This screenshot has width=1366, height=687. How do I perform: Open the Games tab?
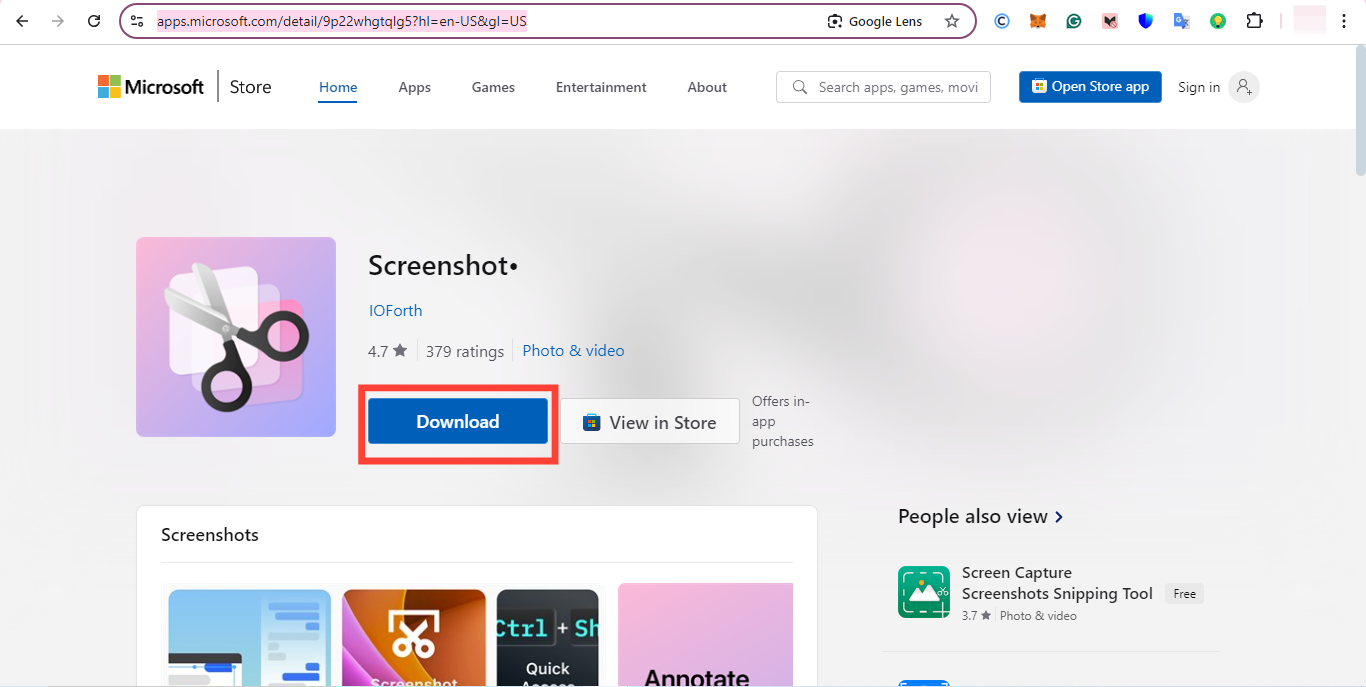(493, 87)
